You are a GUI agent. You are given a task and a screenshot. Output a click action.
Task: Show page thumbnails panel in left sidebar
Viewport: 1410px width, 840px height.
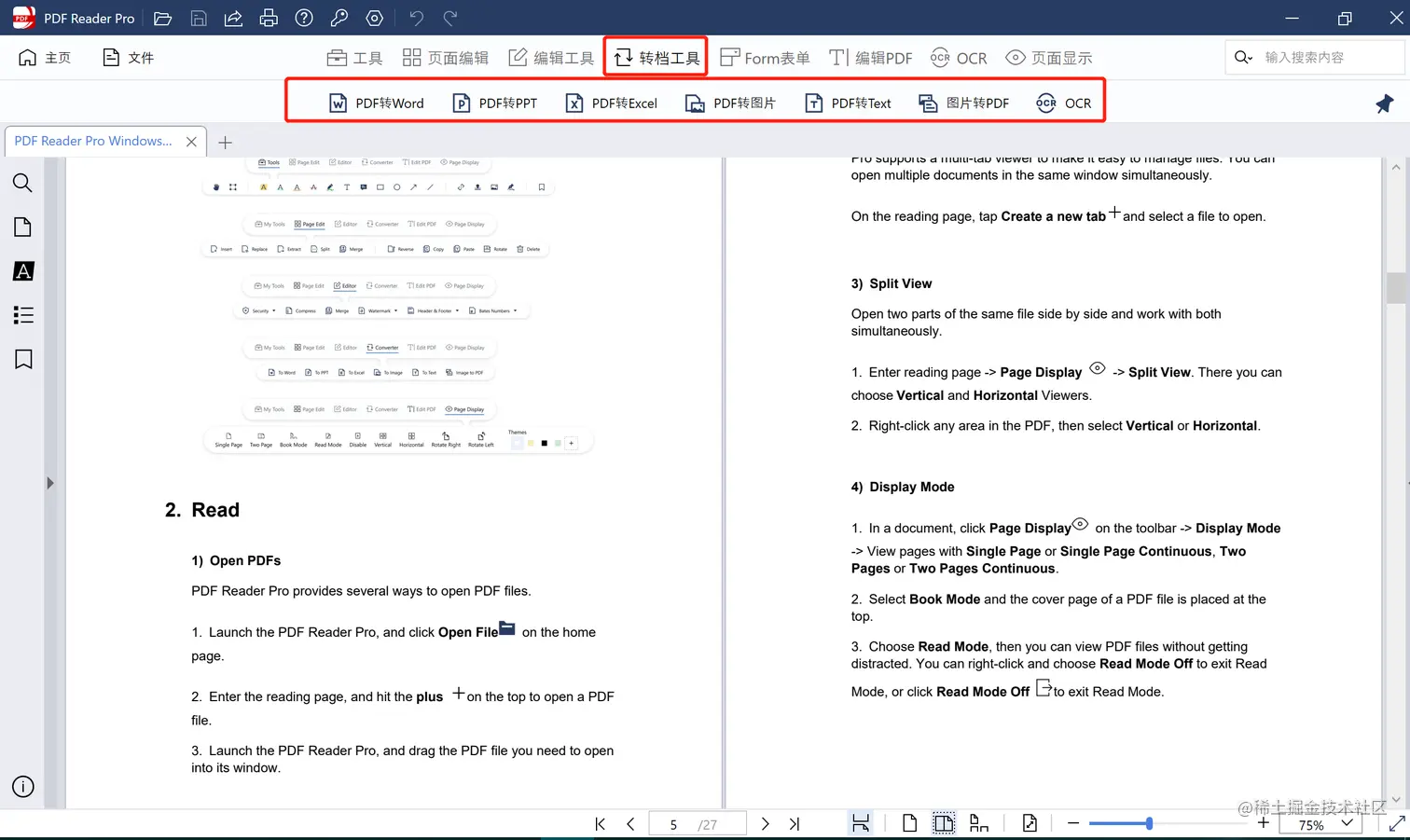(x=23, y=227)
